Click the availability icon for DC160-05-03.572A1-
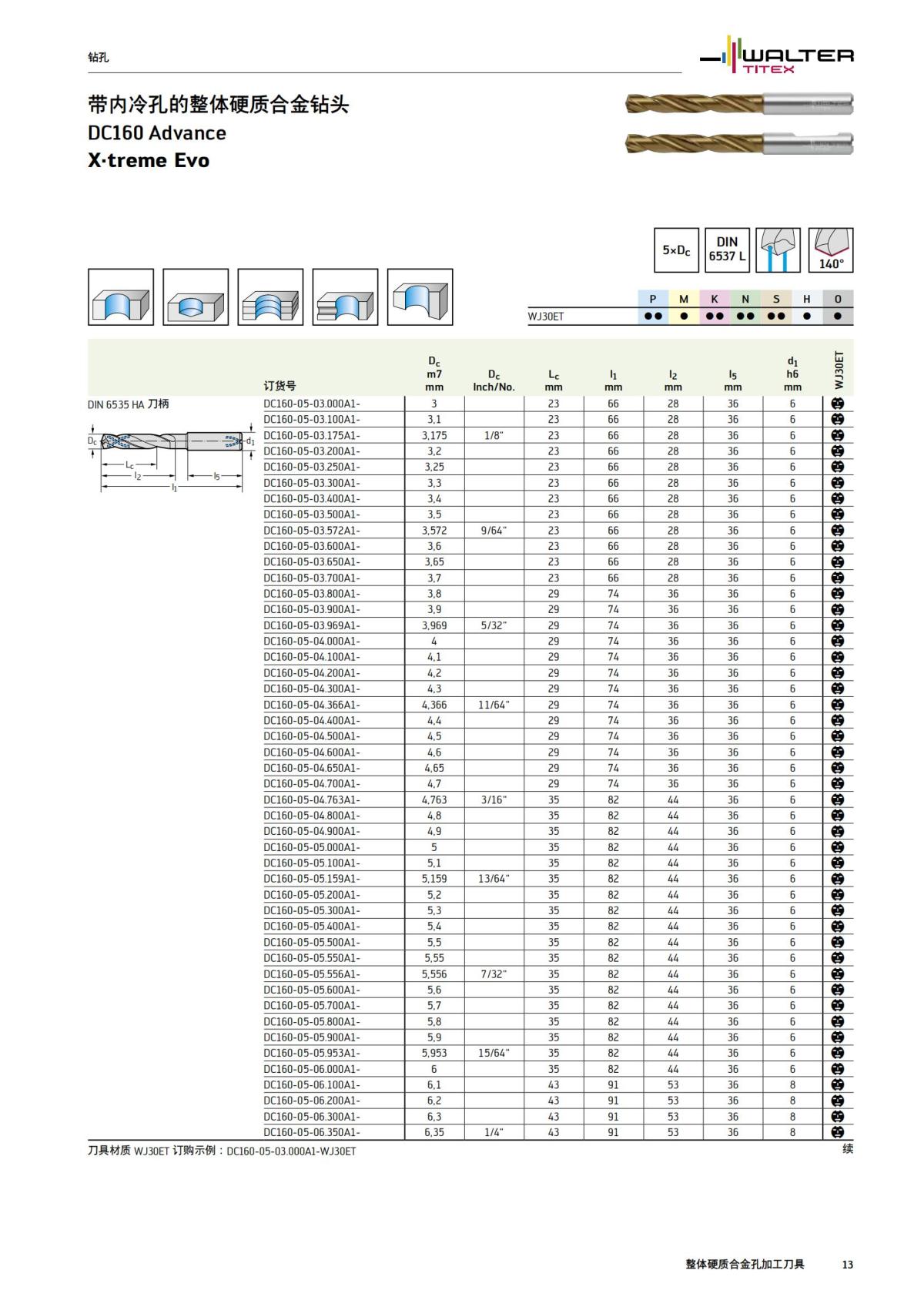924x1307 pixels. (838, 531)
